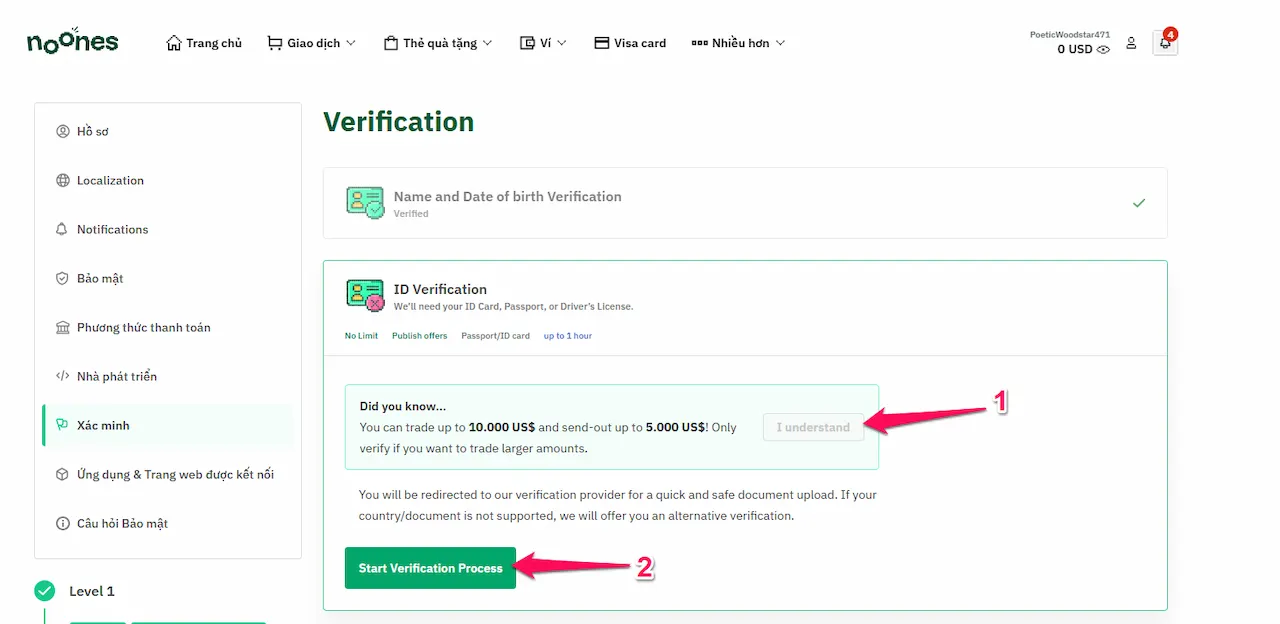Toggle balance visibility eye icon

click(1103, 49)
